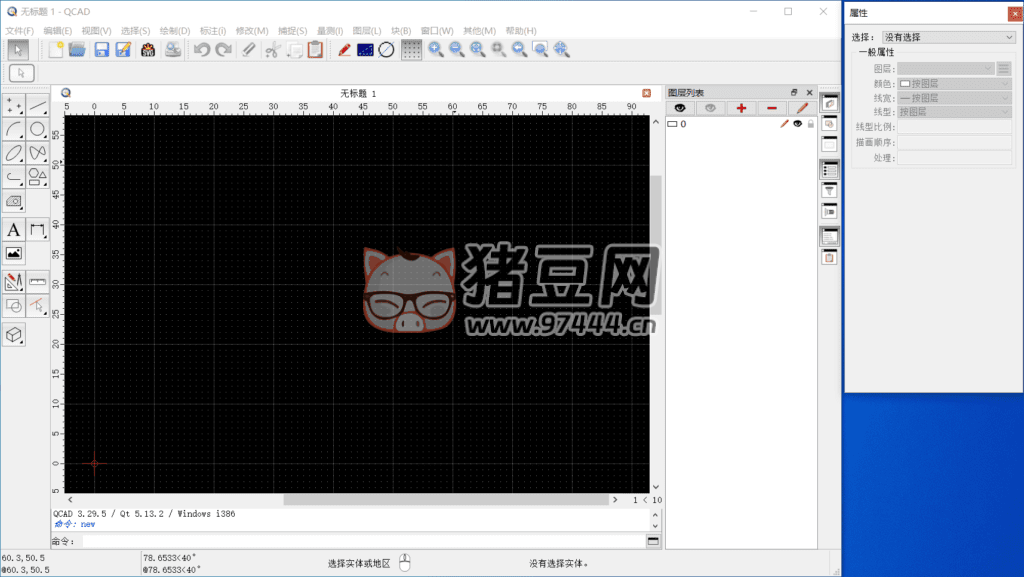Open the 修改(M) menu
1024x577 pixels.
(251, 31)
